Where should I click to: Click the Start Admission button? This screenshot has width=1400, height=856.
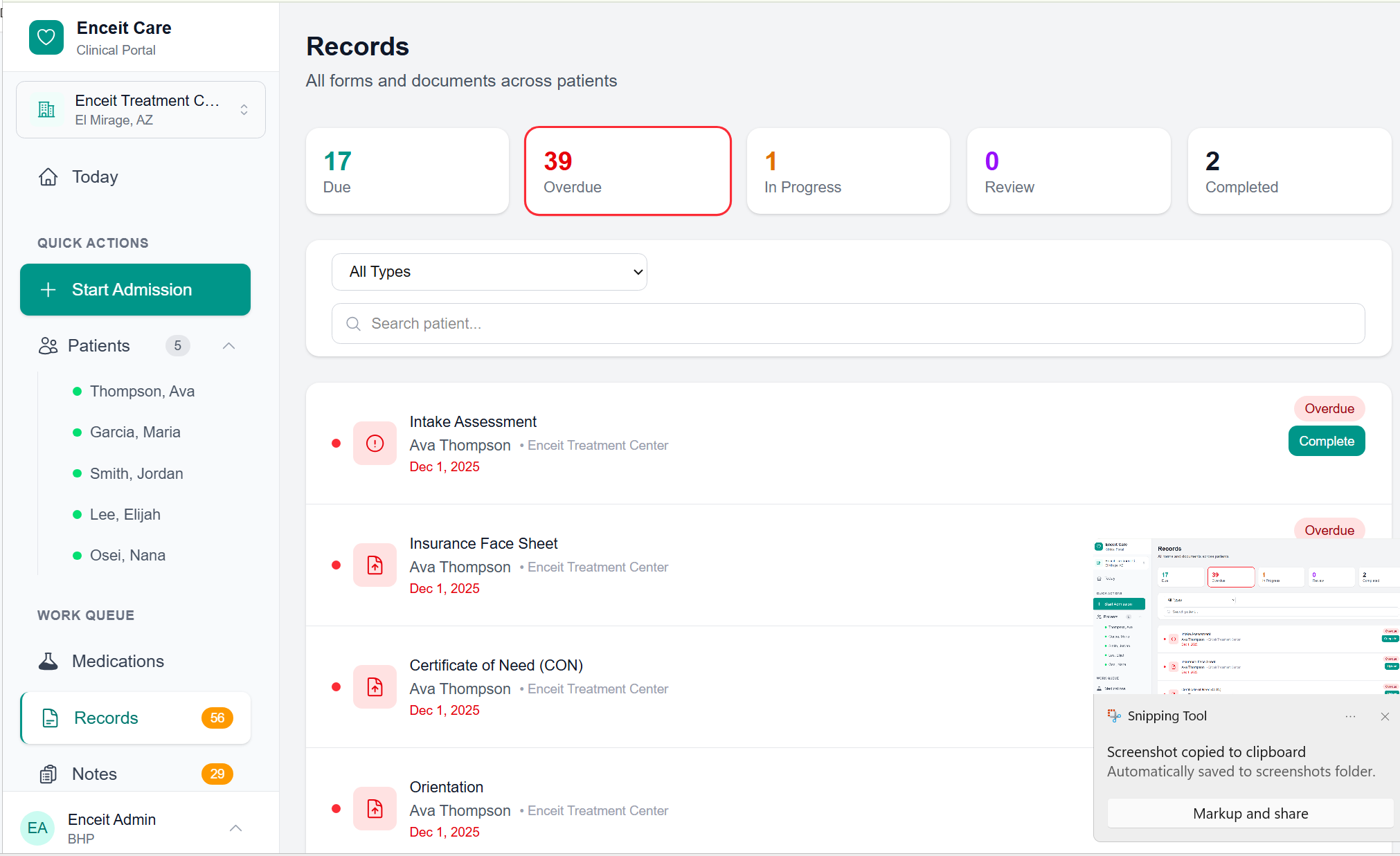135,290
